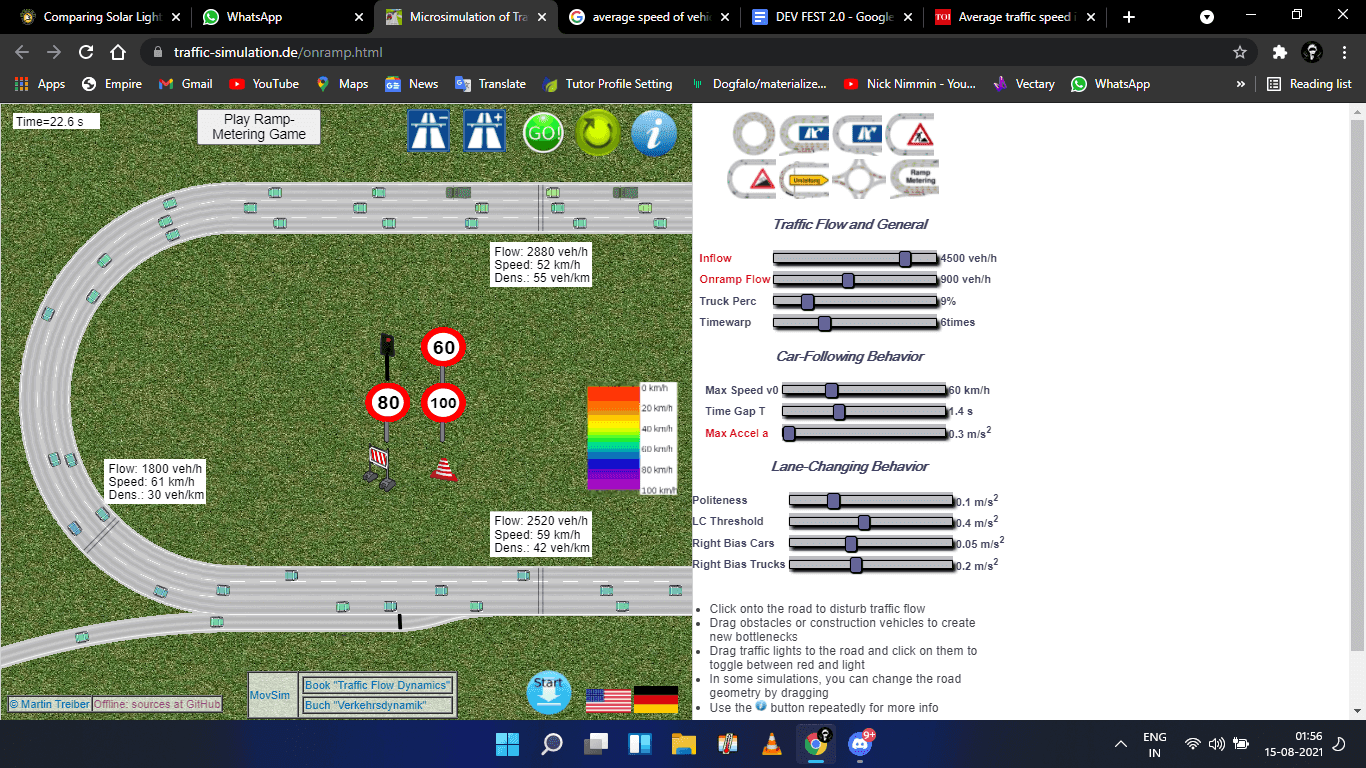Switch language with the US flag
Screen dimensions: 1366x768
coord(609,700)
